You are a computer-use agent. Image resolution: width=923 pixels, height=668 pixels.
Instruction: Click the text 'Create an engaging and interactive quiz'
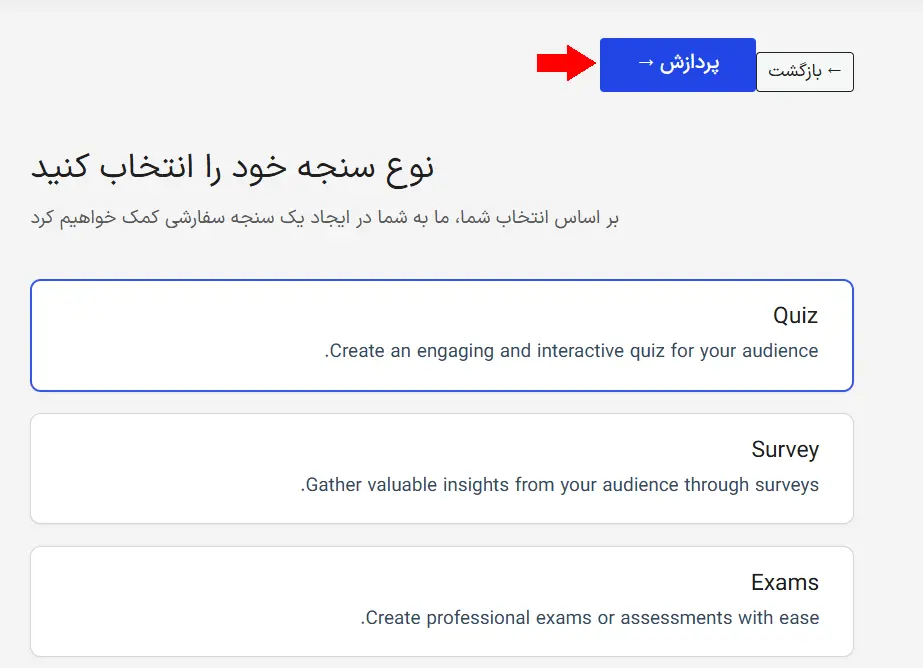point(497,351)
